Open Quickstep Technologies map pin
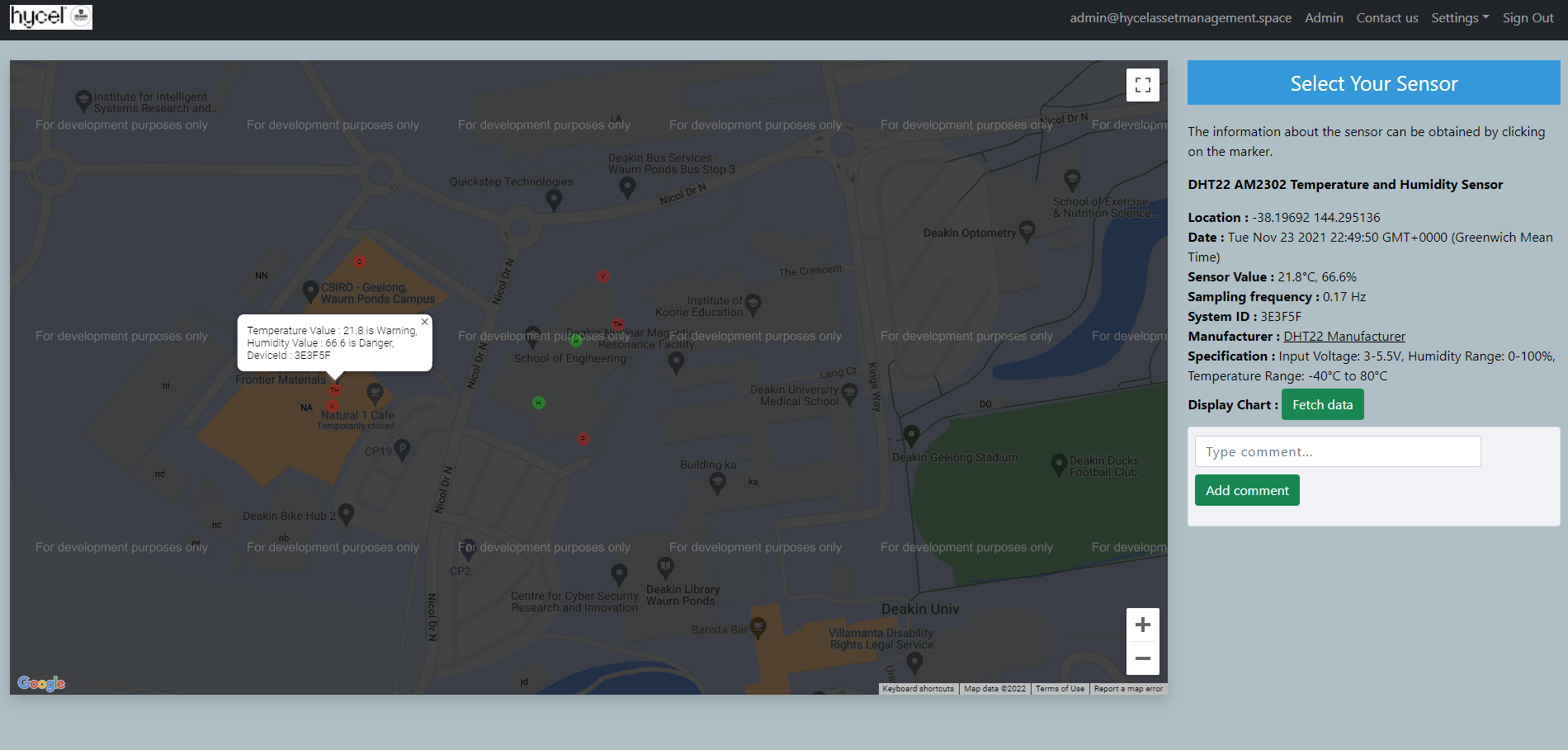The width and height of the screenshot is (1568, 750). click(x=555, y=200)
